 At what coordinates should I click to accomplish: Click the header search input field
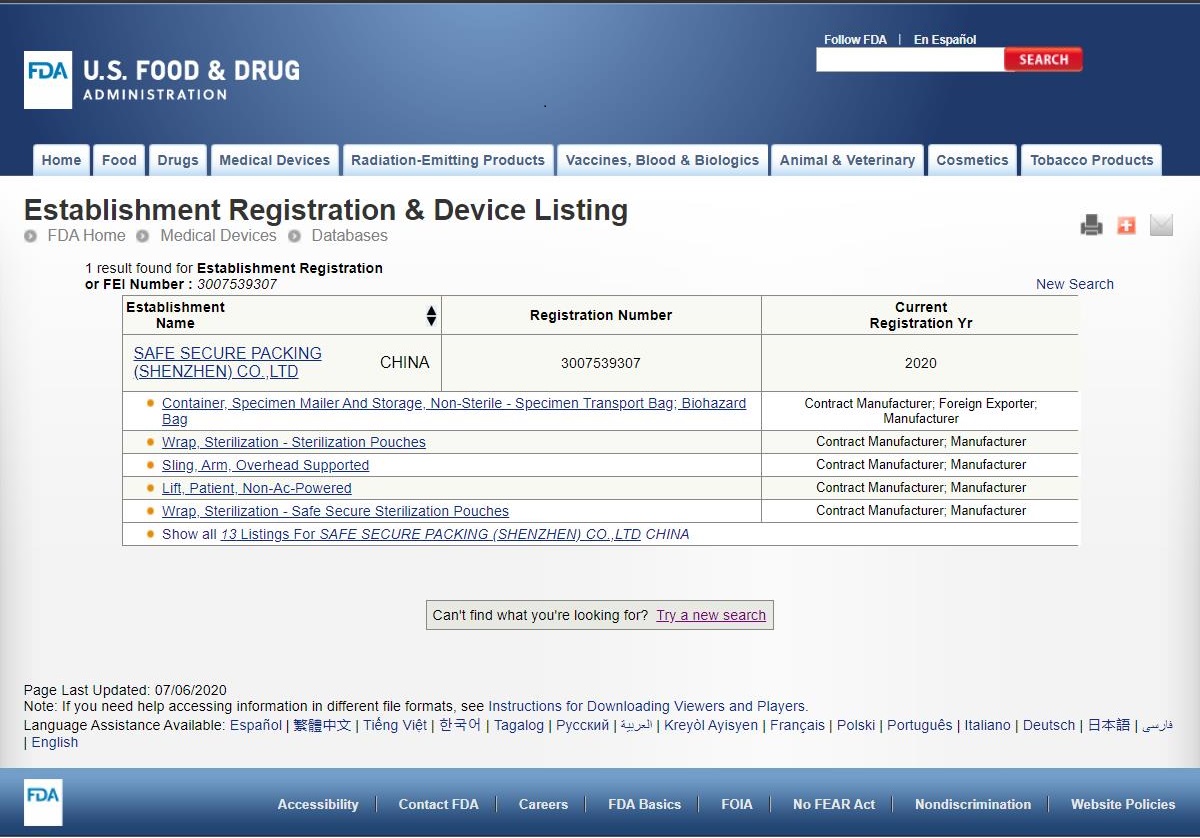(x=910, y=60)
